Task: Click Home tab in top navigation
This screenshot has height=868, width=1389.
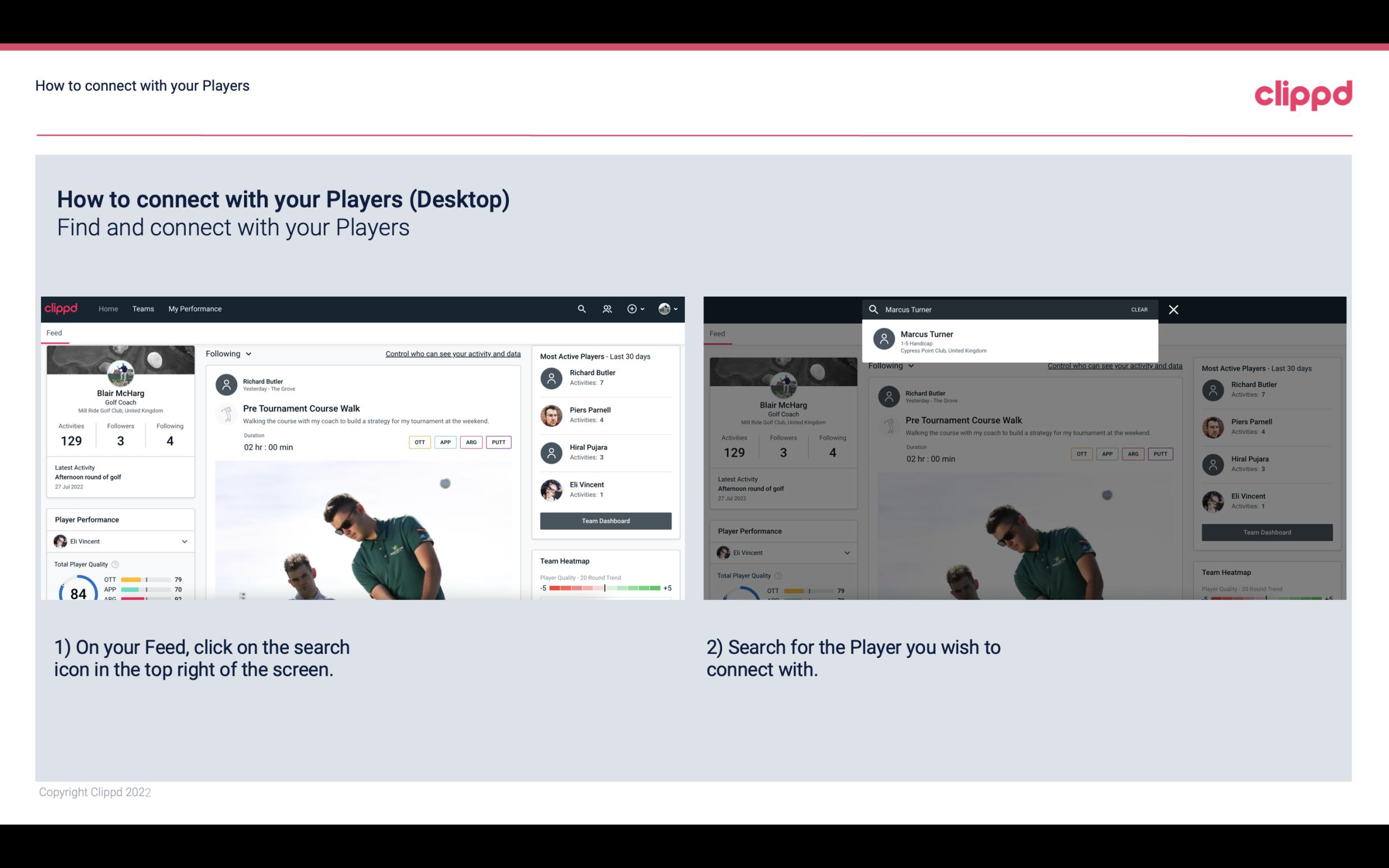Action: (108, 308)
